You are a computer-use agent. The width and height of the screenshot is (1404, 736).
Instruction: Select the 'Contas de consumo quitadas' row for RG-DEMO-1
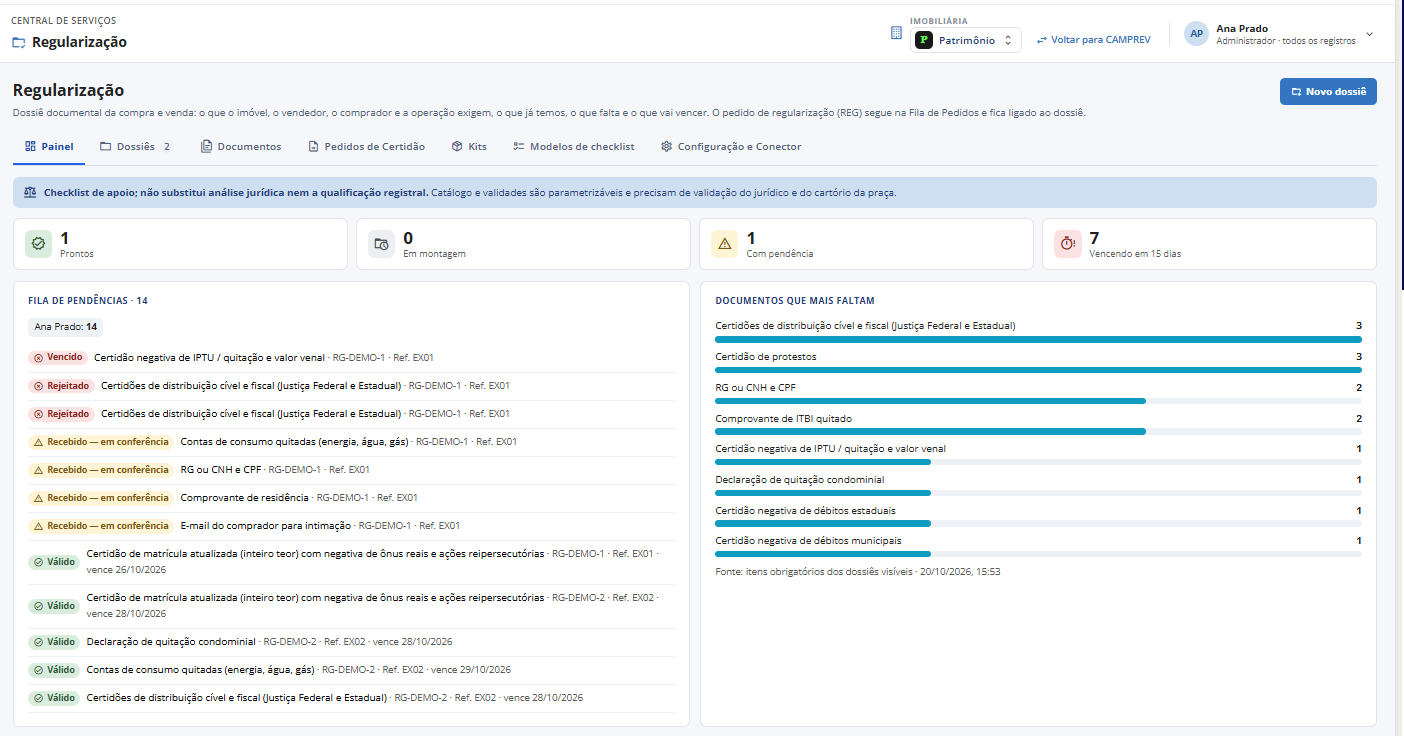coord(351,441)
